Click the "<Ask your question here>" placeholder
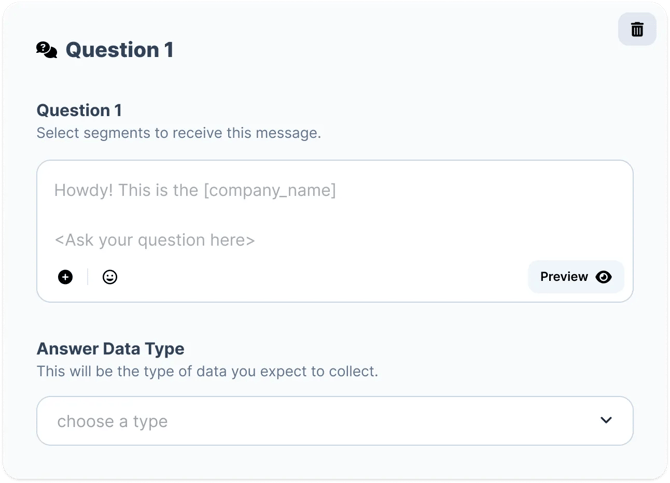 [x=154, y=240]
